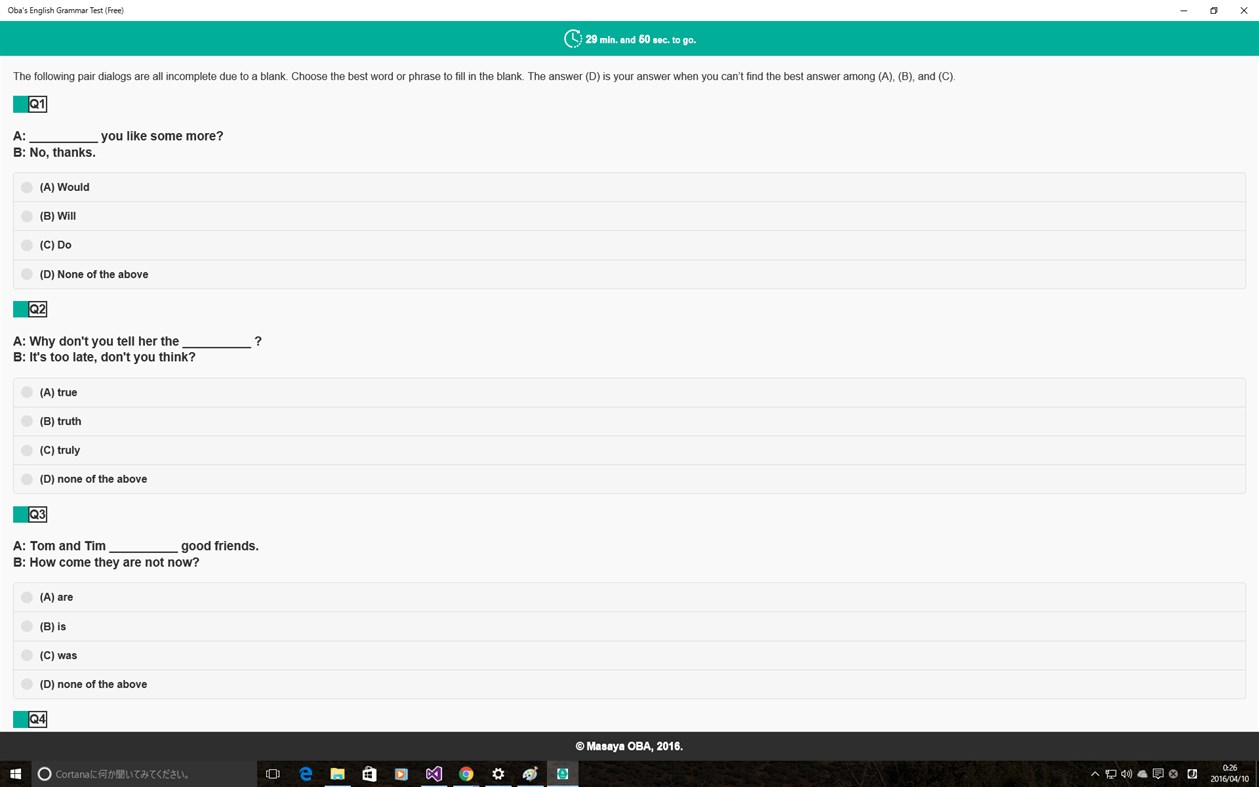Click the OneDrive cloud icon in the tray

(1142, 773)
